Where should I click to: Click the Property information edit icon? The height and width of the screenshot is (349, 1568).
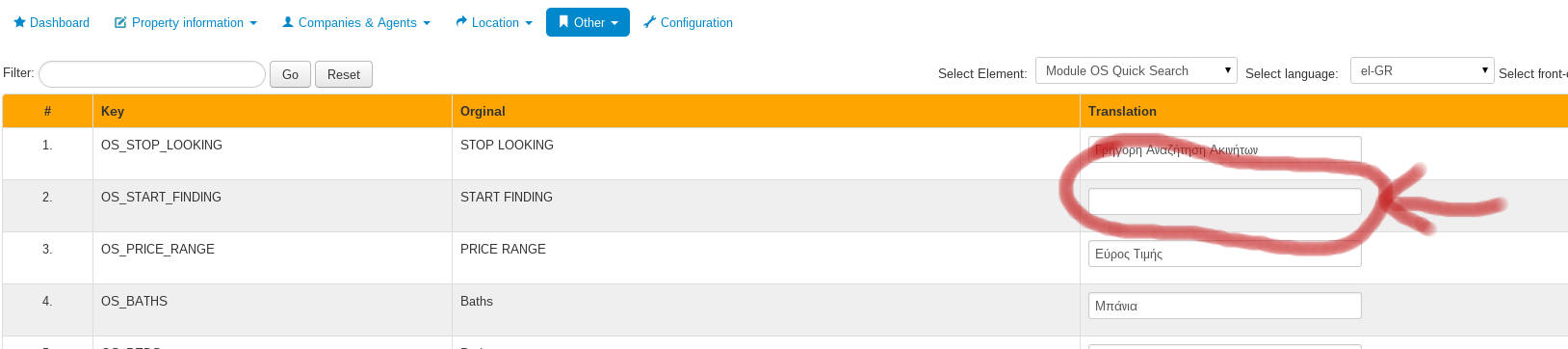pyautogui.click(x=120, y=22)
